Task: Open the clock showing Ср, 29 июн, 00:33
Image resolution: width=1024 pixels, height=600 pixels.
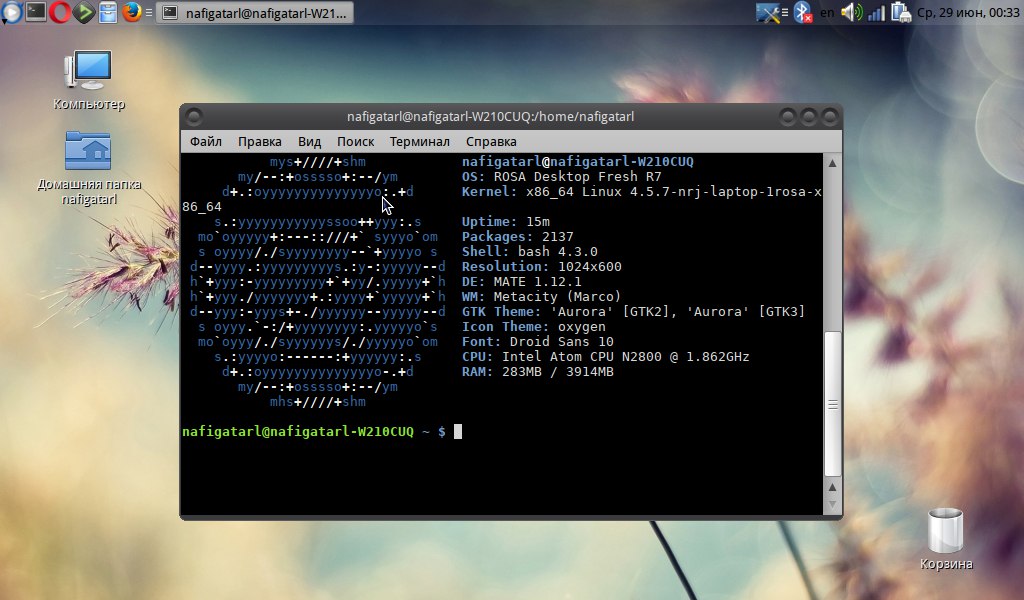Action: [x=968, y=12]
